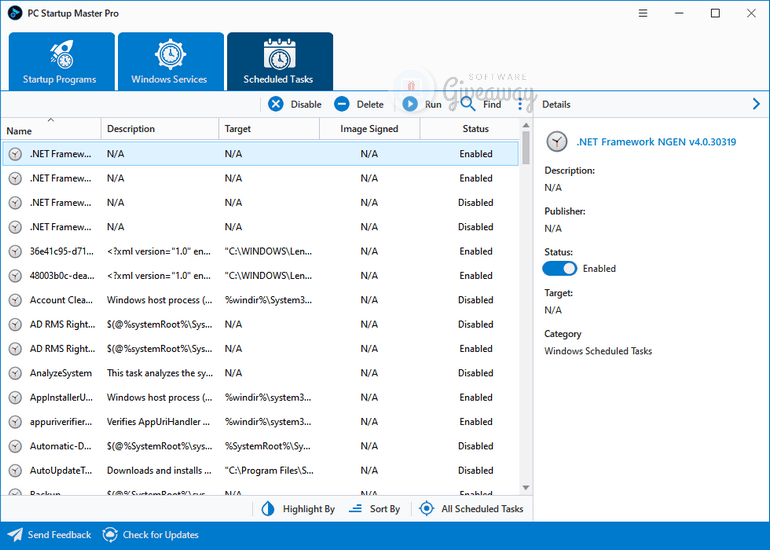Open the three-dot more options menu
770x550 pixels.
[x=520, y=104]
